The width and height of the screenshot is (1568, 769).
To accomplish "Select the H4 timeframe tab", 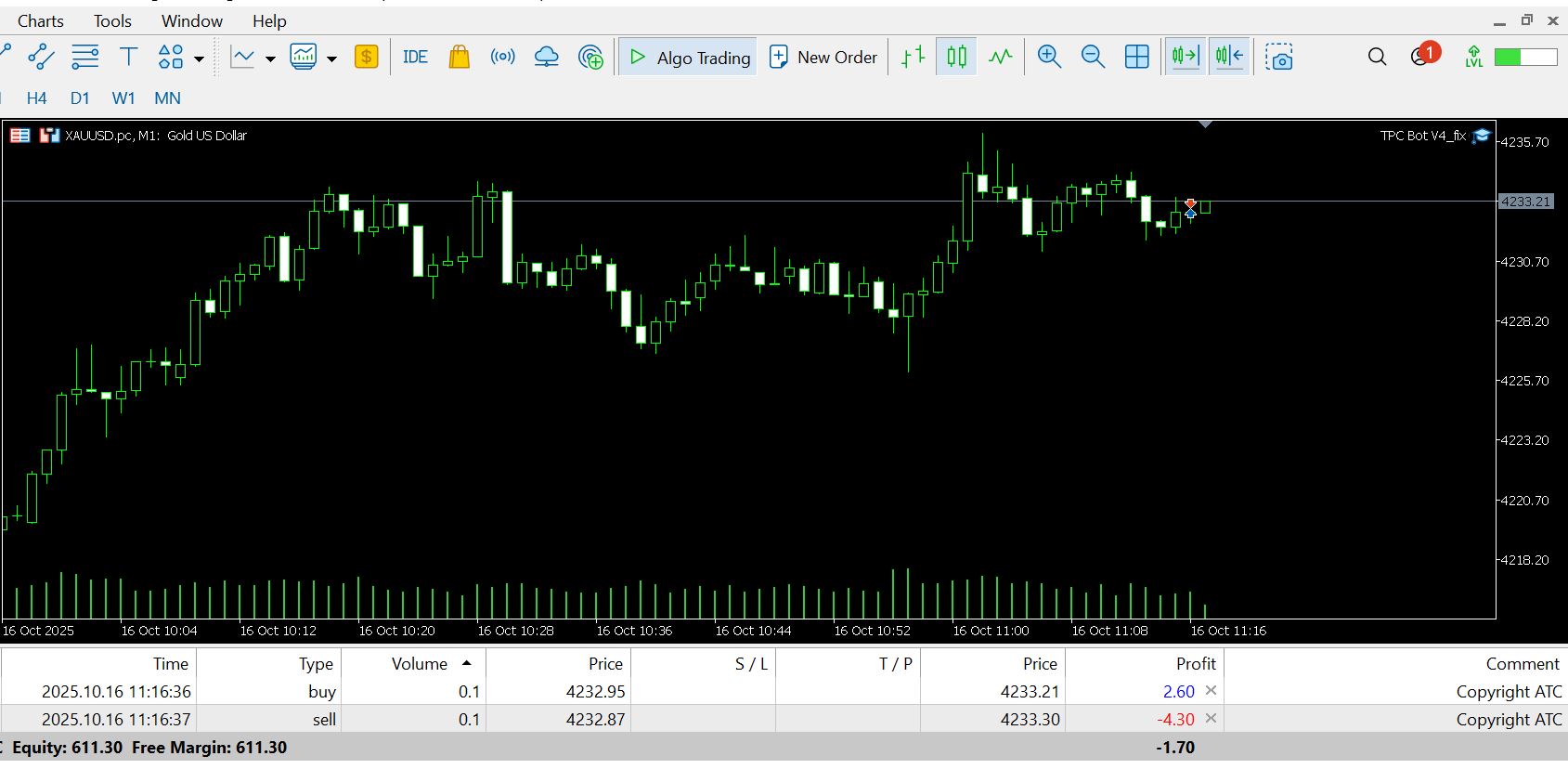I will point(36,98).
